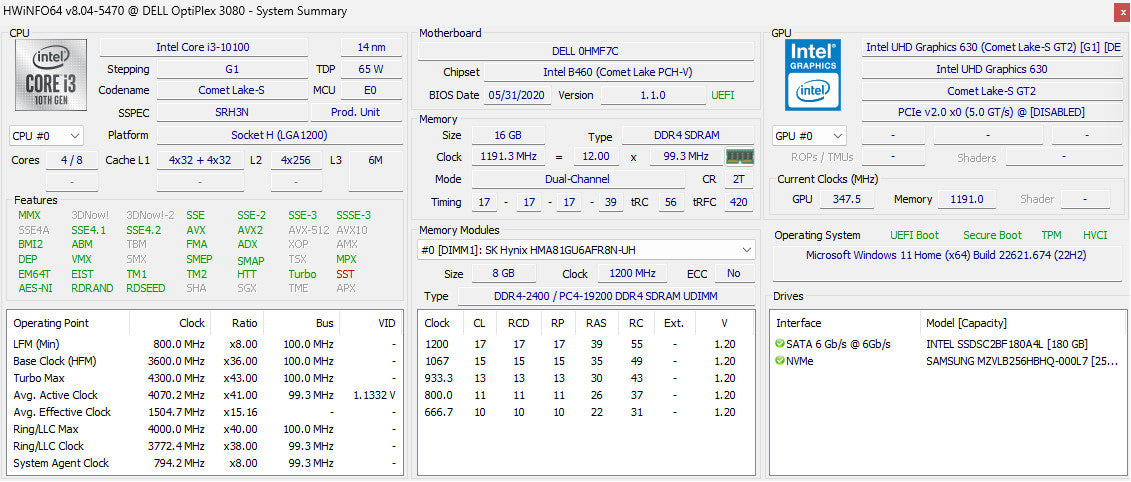The image size is (1131, 482).
Task: Click the 347.5 GPU clock value
Action: [847, 199]
